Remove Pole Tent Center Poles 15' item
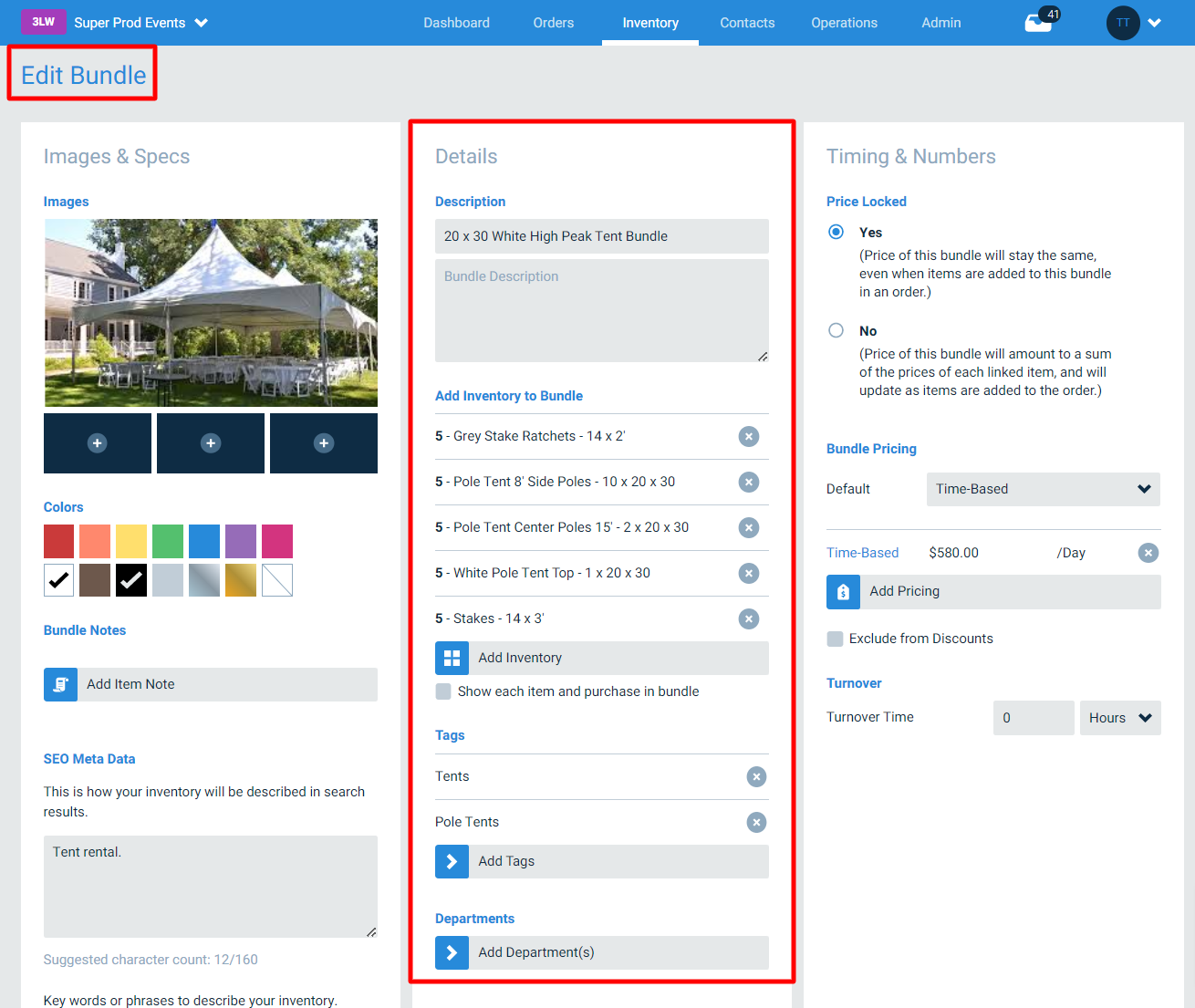Screen dimensions: 1195x1008 tap(749, 527)
